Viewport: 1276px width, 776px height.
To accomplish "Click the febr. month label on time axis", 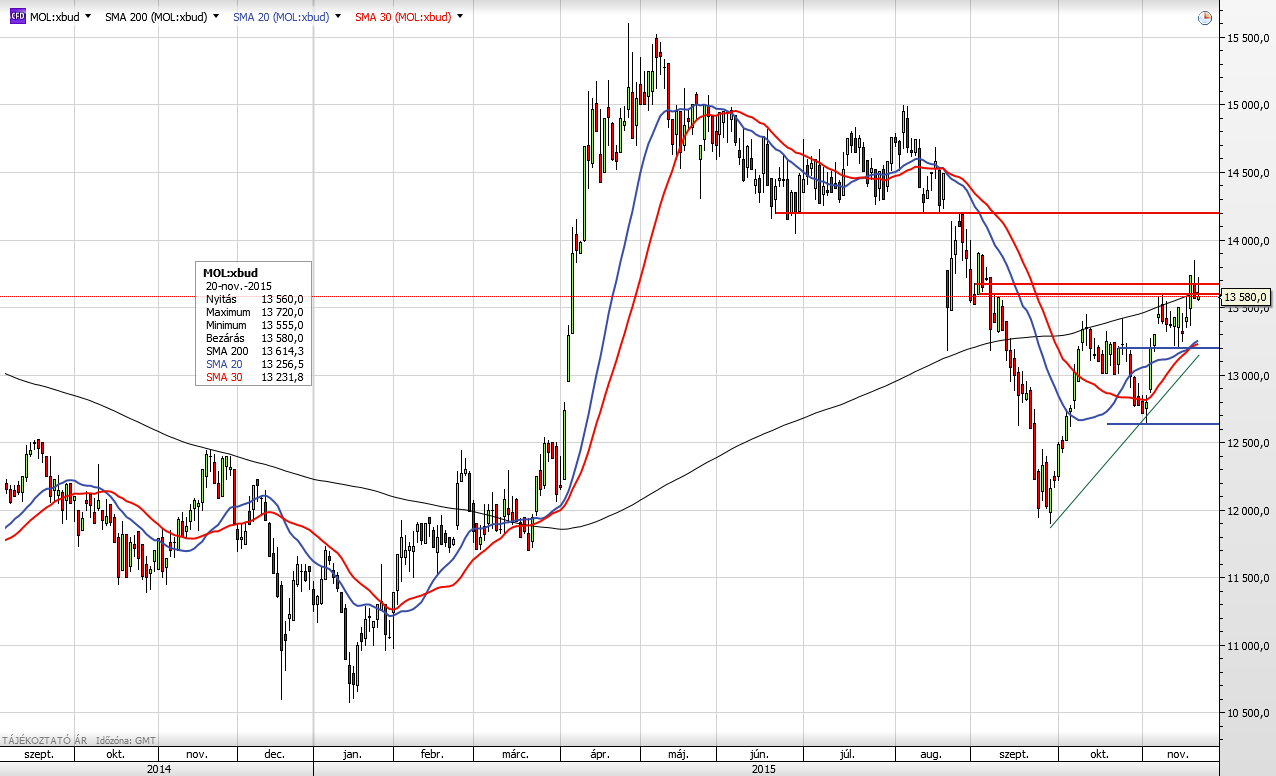I will [432, 754].
